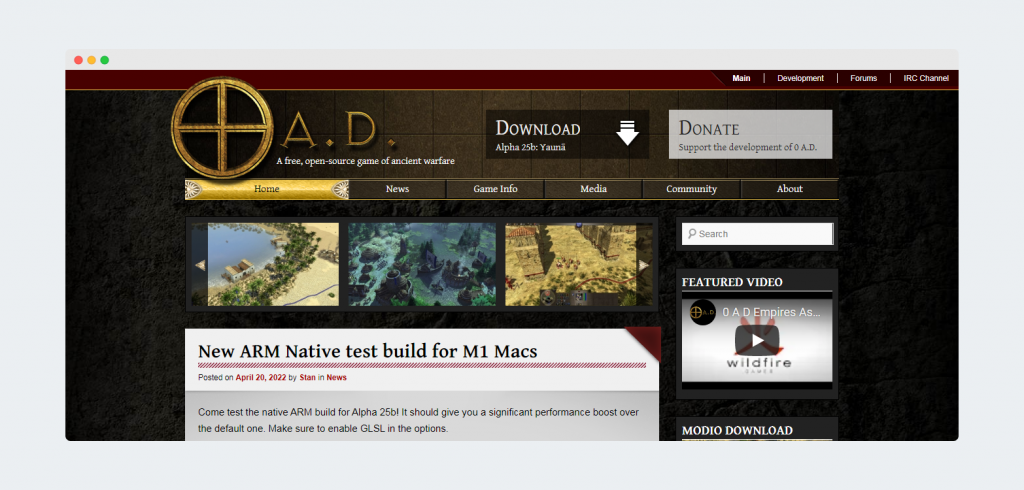Play the featured video
The height and width of the screenshot is (490, 1024).
click(757, 340)
